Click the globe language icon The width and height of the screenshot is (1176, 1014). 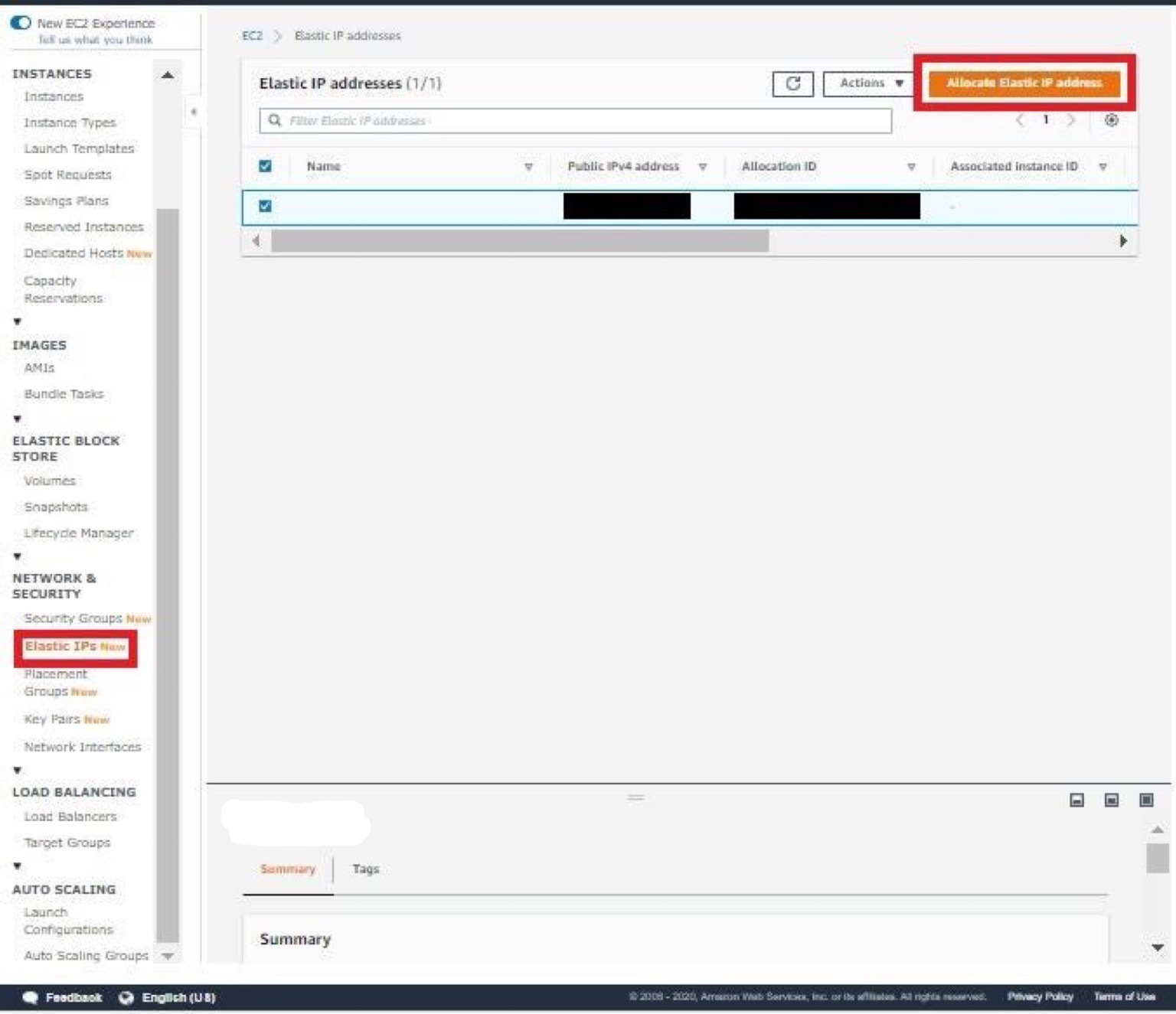pyautogui.click(x=126, y=997)
